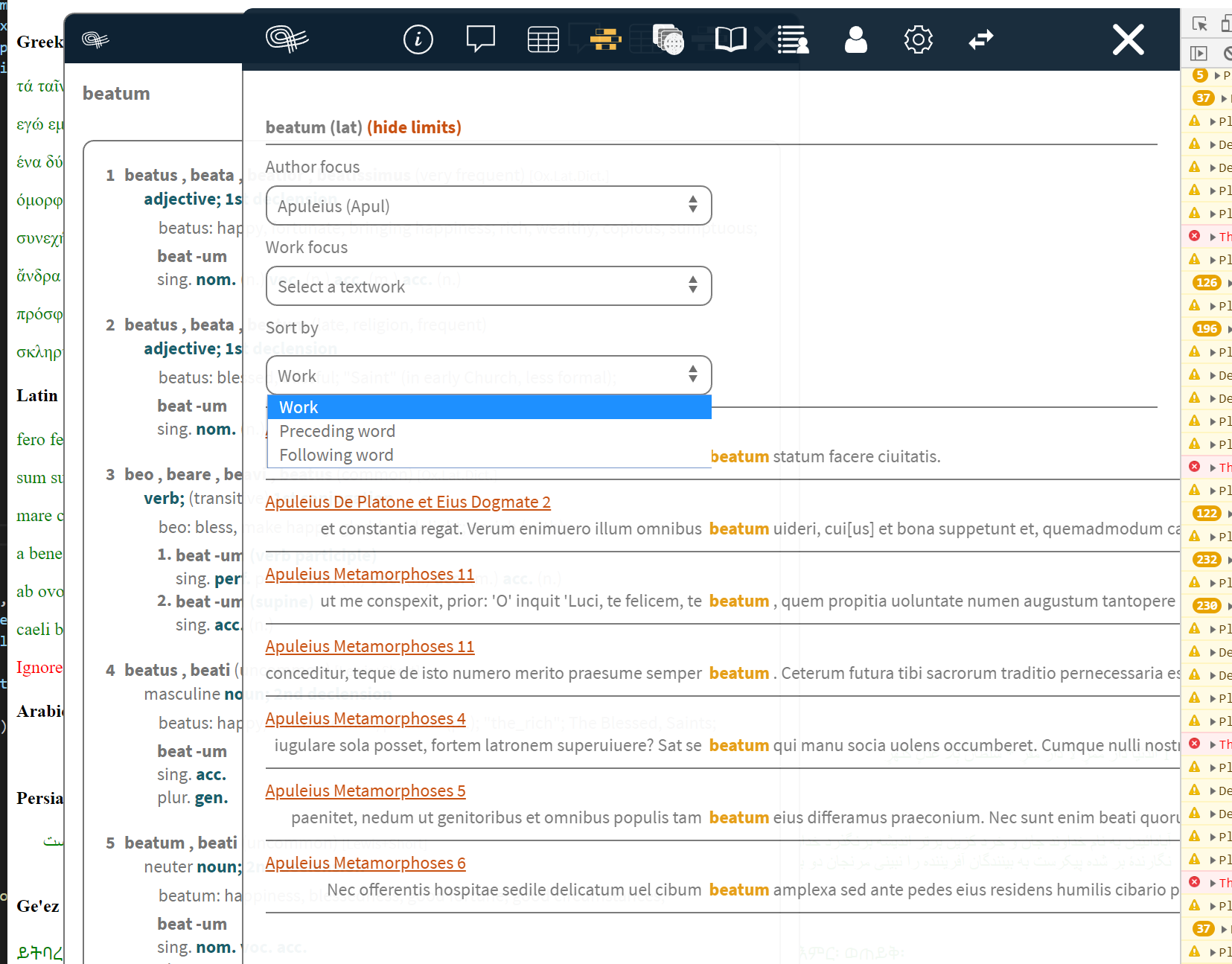This screenshot has width=1232, height=964.
Task: Click the swap-position arrows icon
Action: (x=981, y=39)
